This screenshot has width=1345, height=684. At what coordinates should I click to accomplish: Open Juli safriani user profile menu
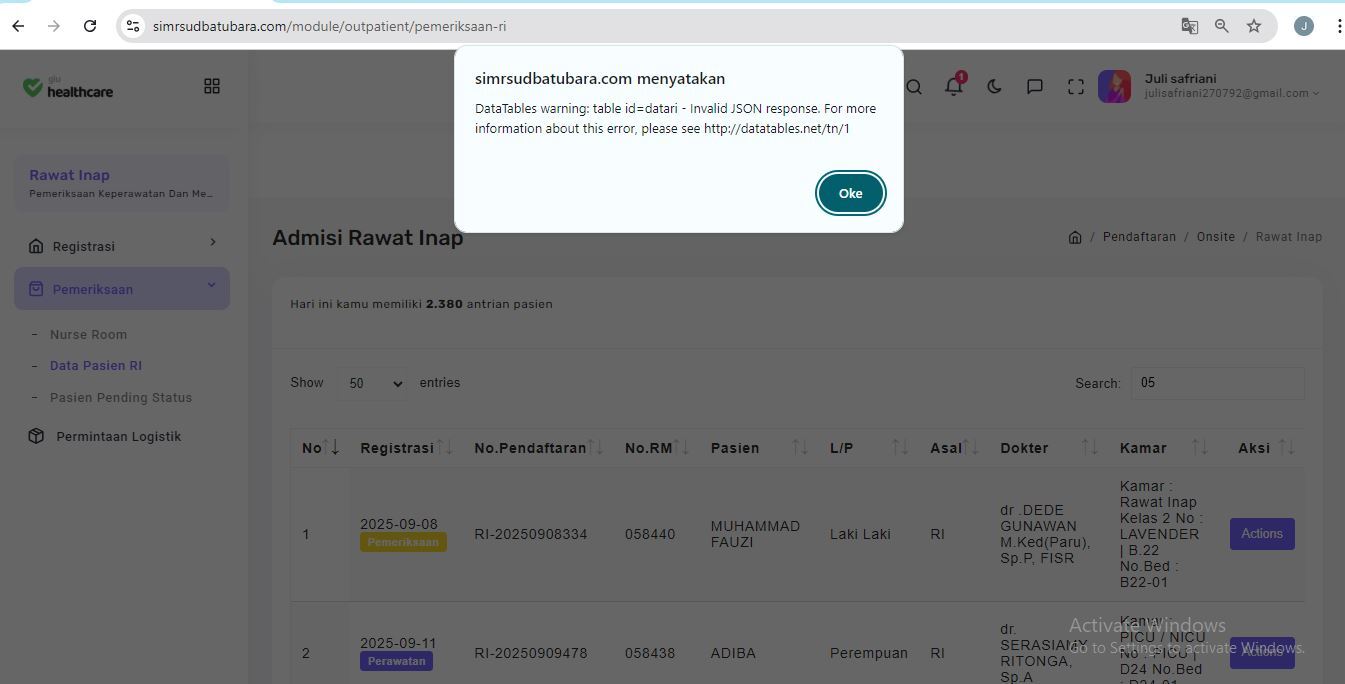(1209, 86)
